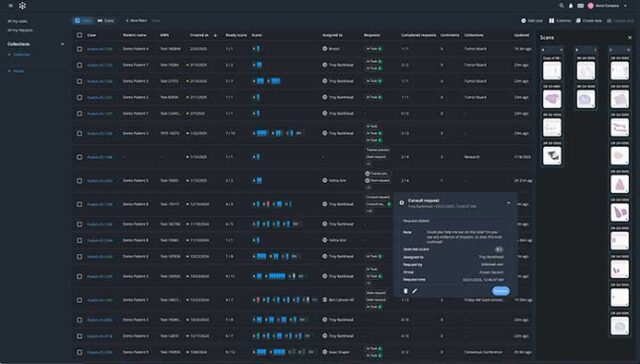Click the consult request status icon in popup
The width and height of the screenshot is (640, 364).
pos(402,202)
